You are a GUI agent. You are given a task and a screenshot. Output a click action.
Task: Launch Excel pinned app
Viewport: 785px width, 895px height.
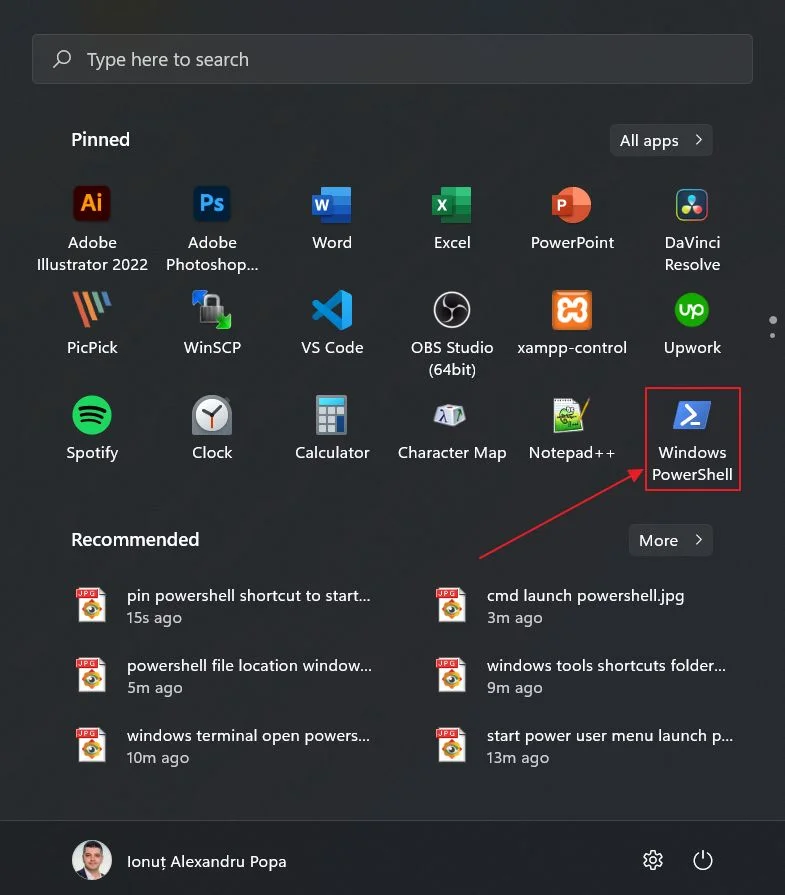(x=452, y=219)
